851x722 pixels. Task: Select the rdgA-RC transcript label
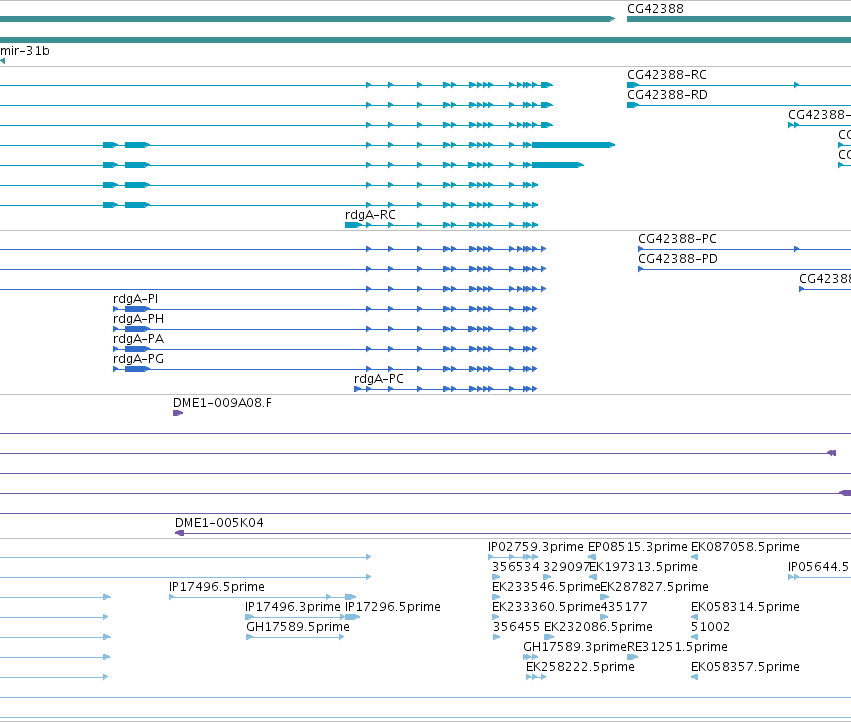(371, 215)
